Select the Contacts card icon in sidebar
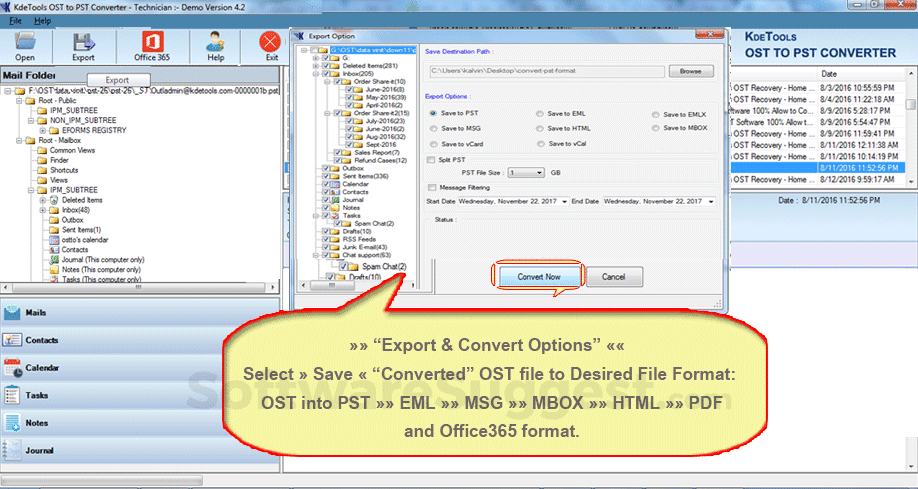Image resolution: width=918 pixels, height=489 pixels. click(12, 340)
